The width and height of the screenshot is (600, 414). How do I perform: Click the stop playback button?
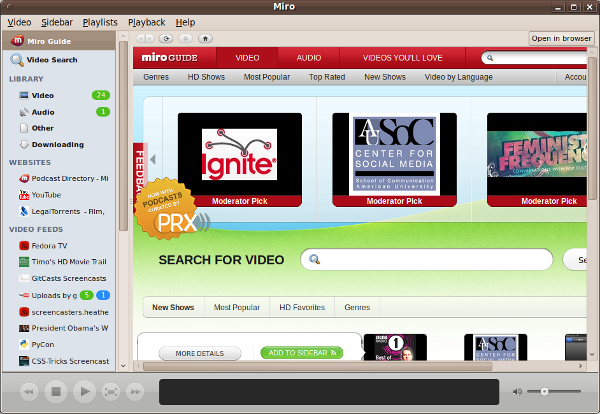(56, 391)
